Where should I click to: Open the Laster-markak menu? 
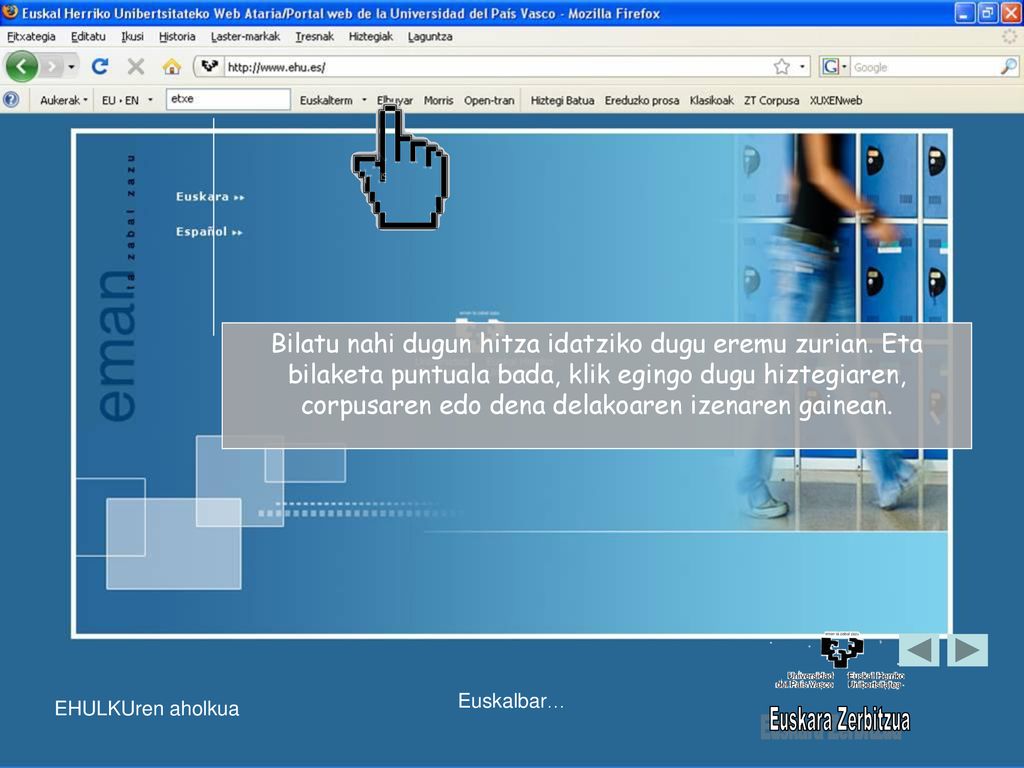246,37
